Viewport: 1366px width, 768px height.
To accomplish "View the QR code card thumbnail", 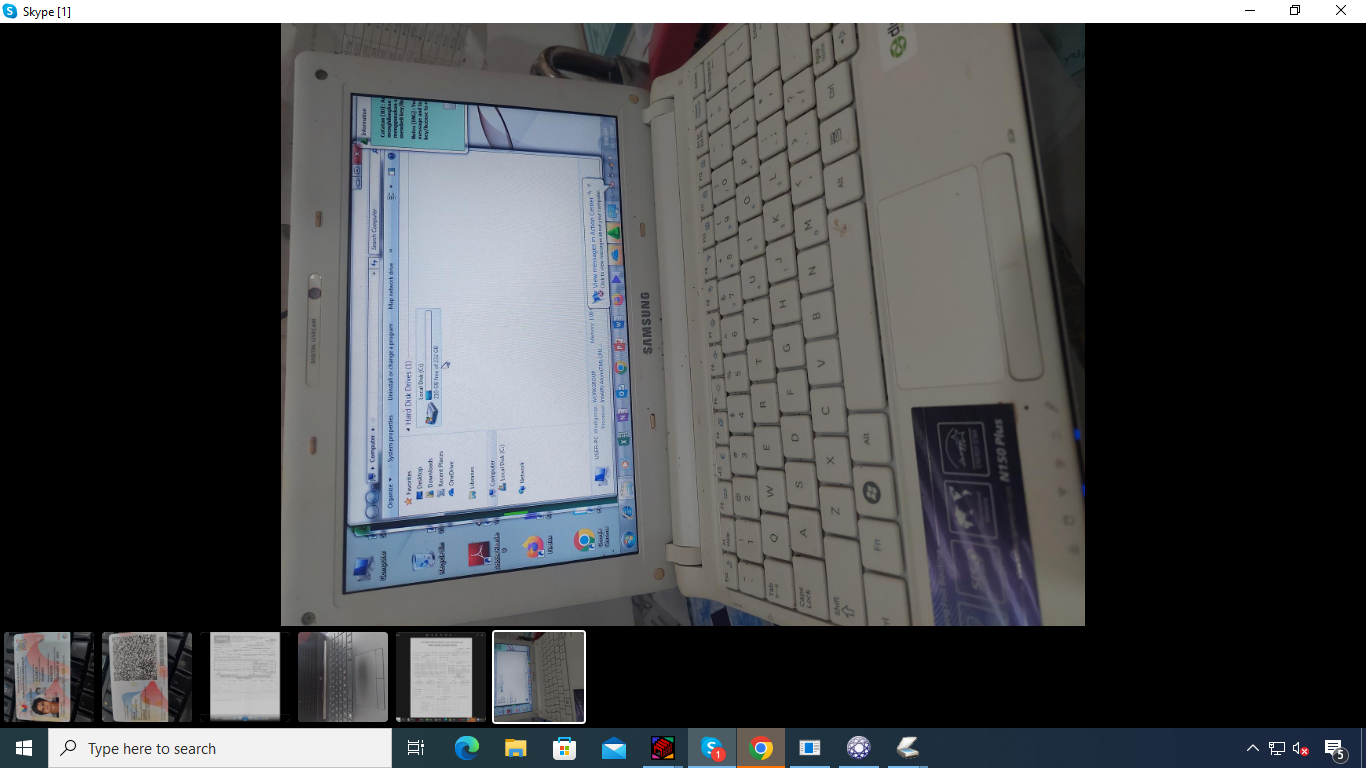I will [147, 677].
